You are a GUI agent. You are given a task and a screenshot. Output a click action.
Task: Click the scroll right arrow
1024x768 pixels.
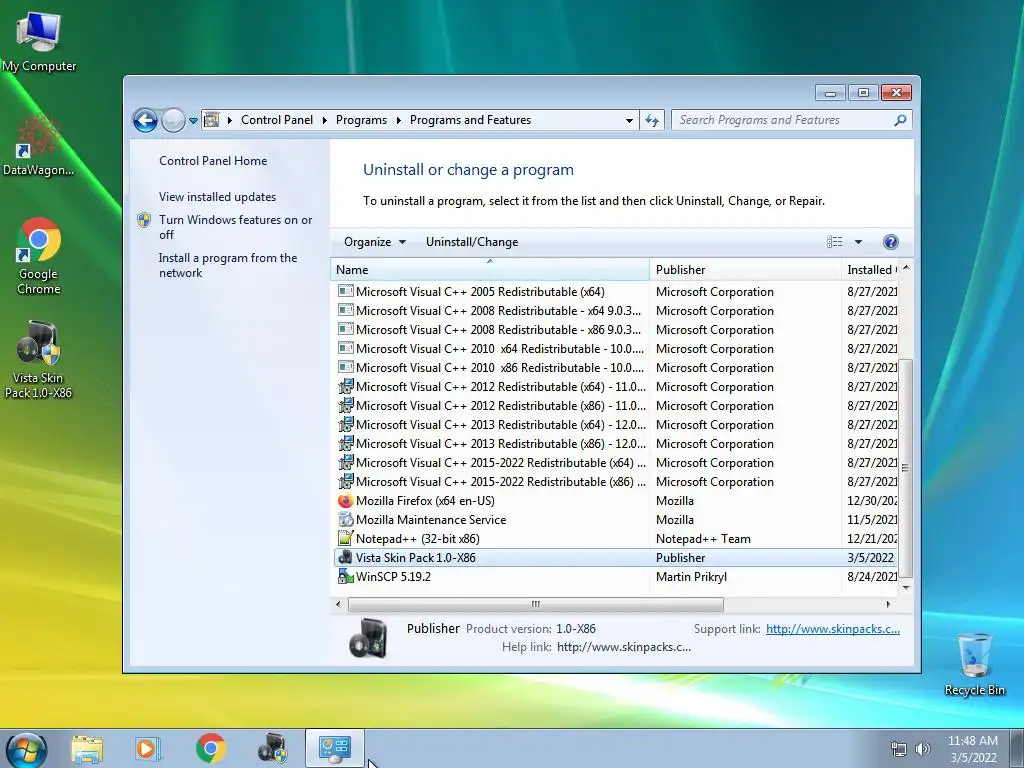click(x=888, y=605)
